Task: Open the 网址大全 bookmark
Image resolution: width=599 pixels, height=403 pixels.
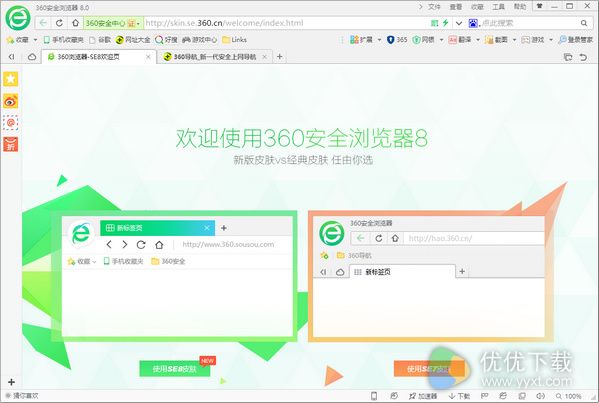Action: point(133,40)
